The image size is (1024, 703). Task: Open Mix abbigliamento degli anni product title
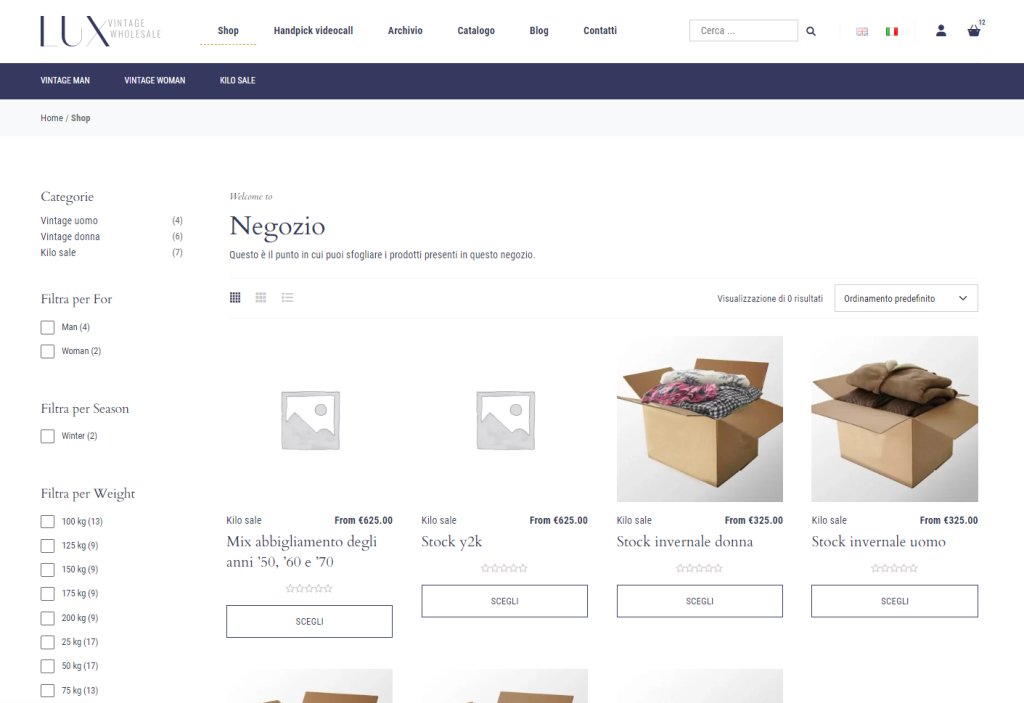302,551
